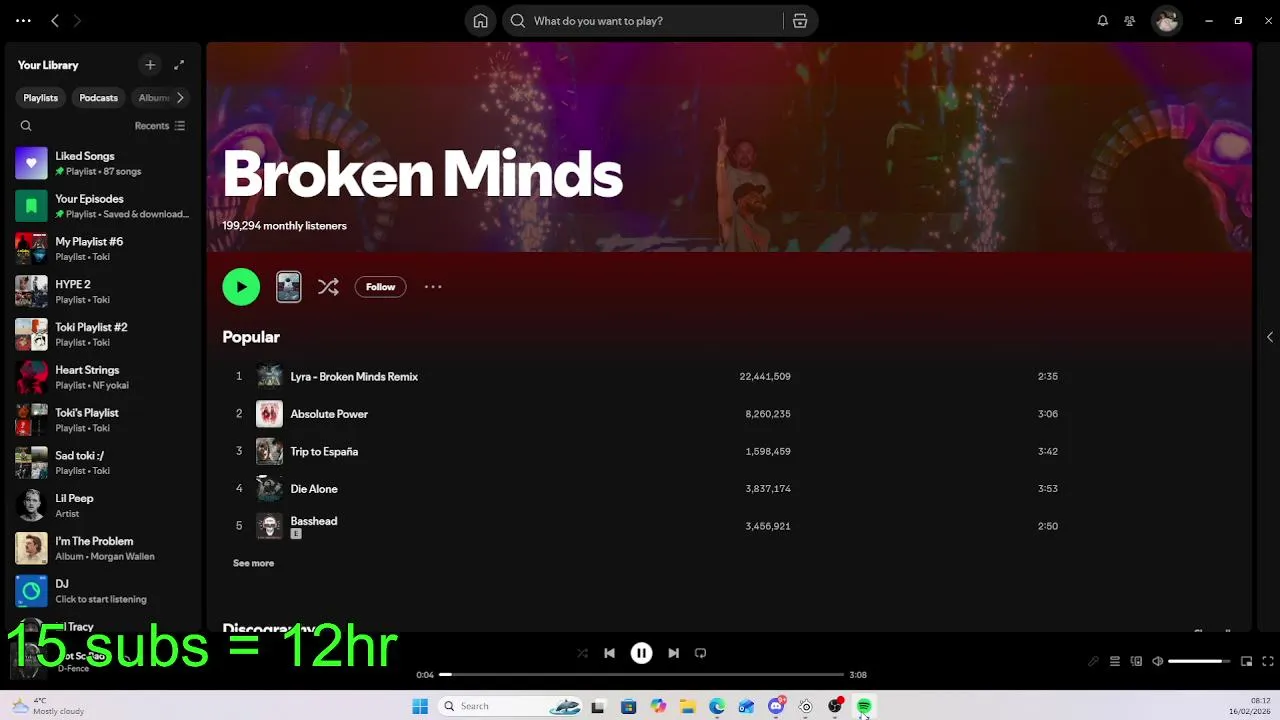This screenshot has height=720, width=1280.
Task: Click the Windows taskbar Search box
Action: pos(510,706)
